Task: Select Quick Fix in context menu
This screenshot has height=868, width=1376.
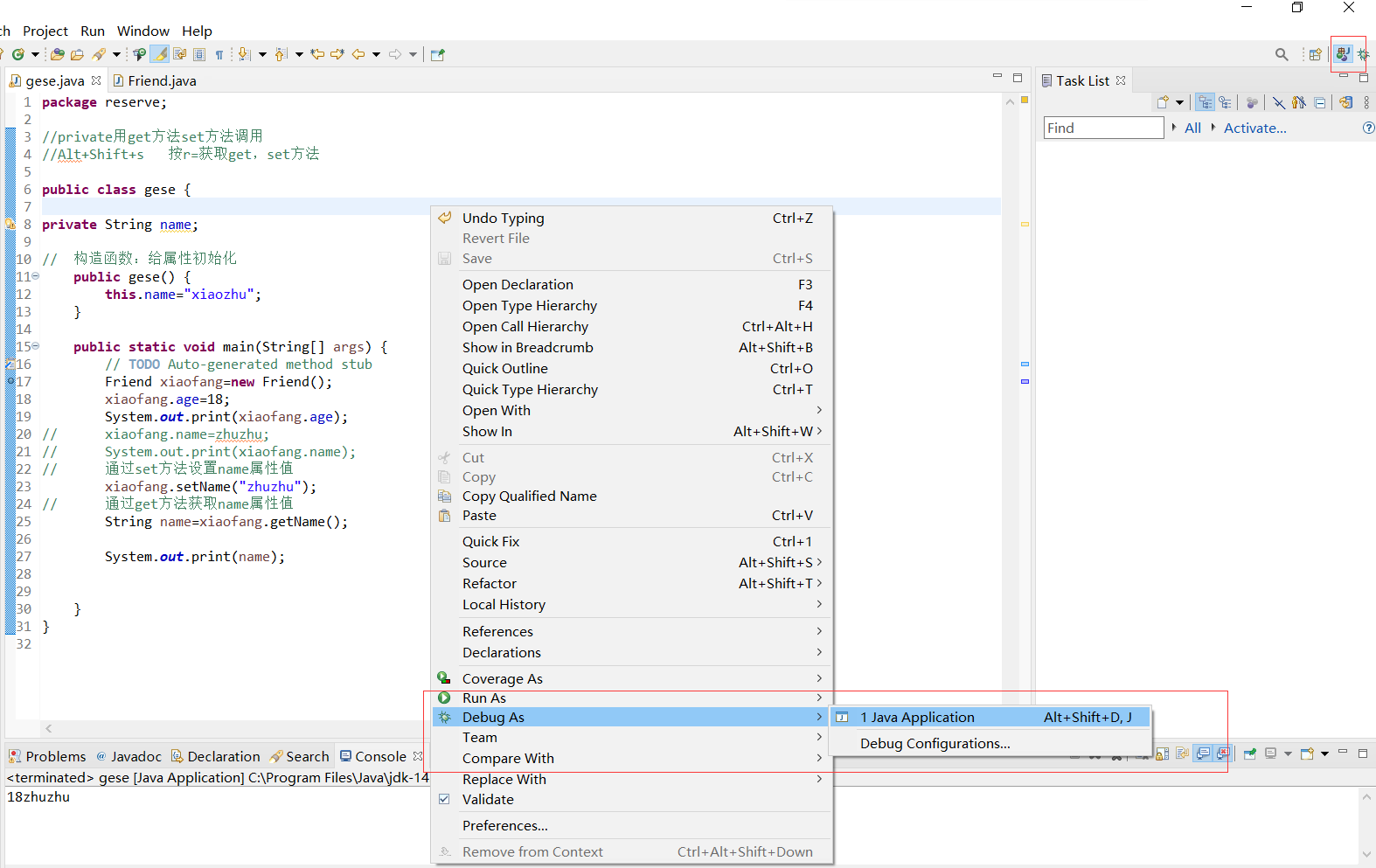Action: (632, 541)
